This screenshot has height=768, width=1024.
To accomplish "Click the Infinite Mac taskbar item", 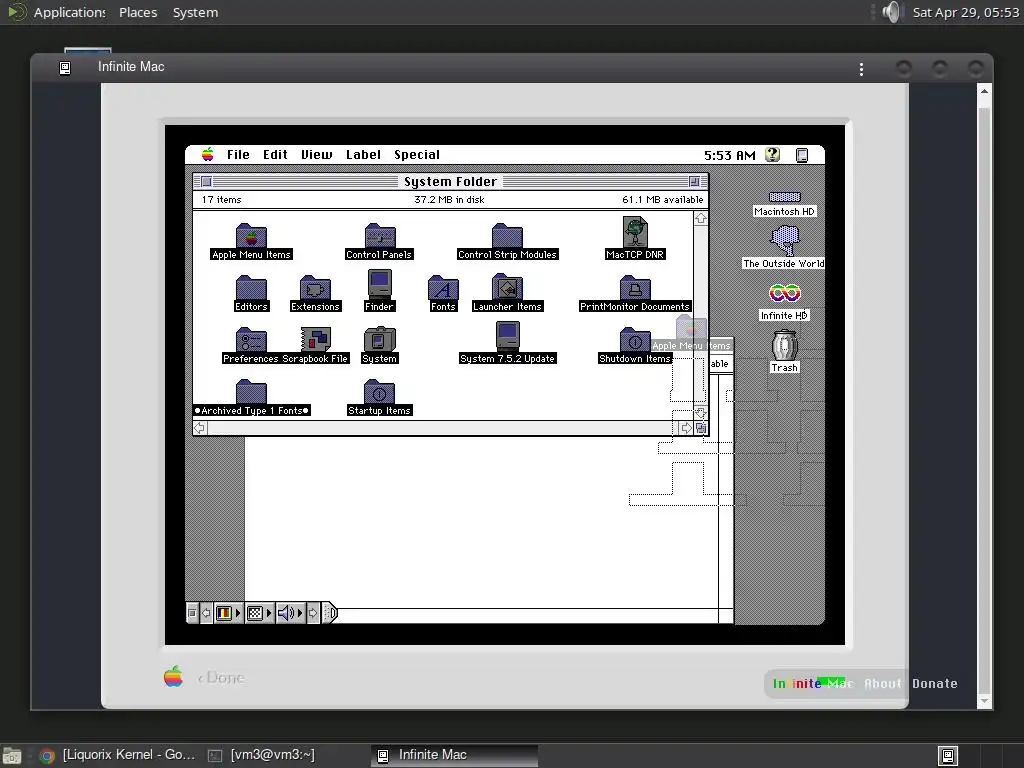I will (455, 755).
